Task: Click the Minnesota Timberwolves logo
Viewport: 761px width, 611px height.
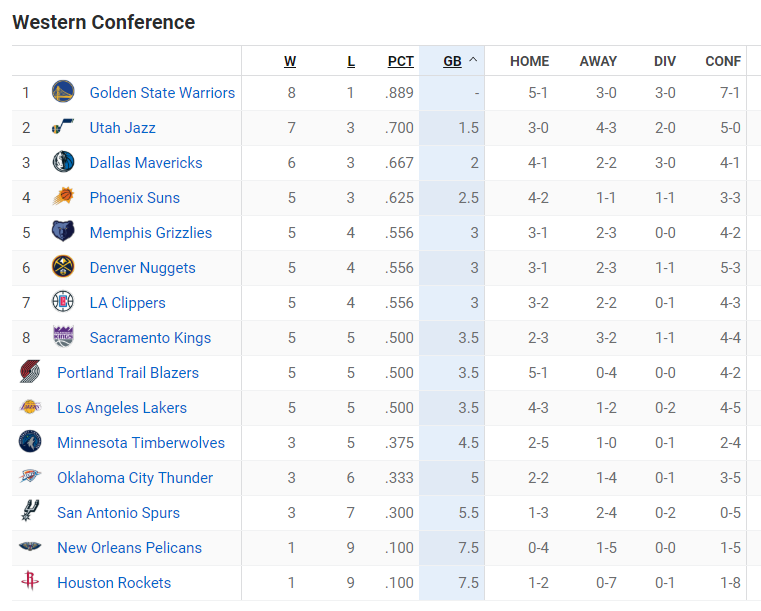Action: pos(30,442)
